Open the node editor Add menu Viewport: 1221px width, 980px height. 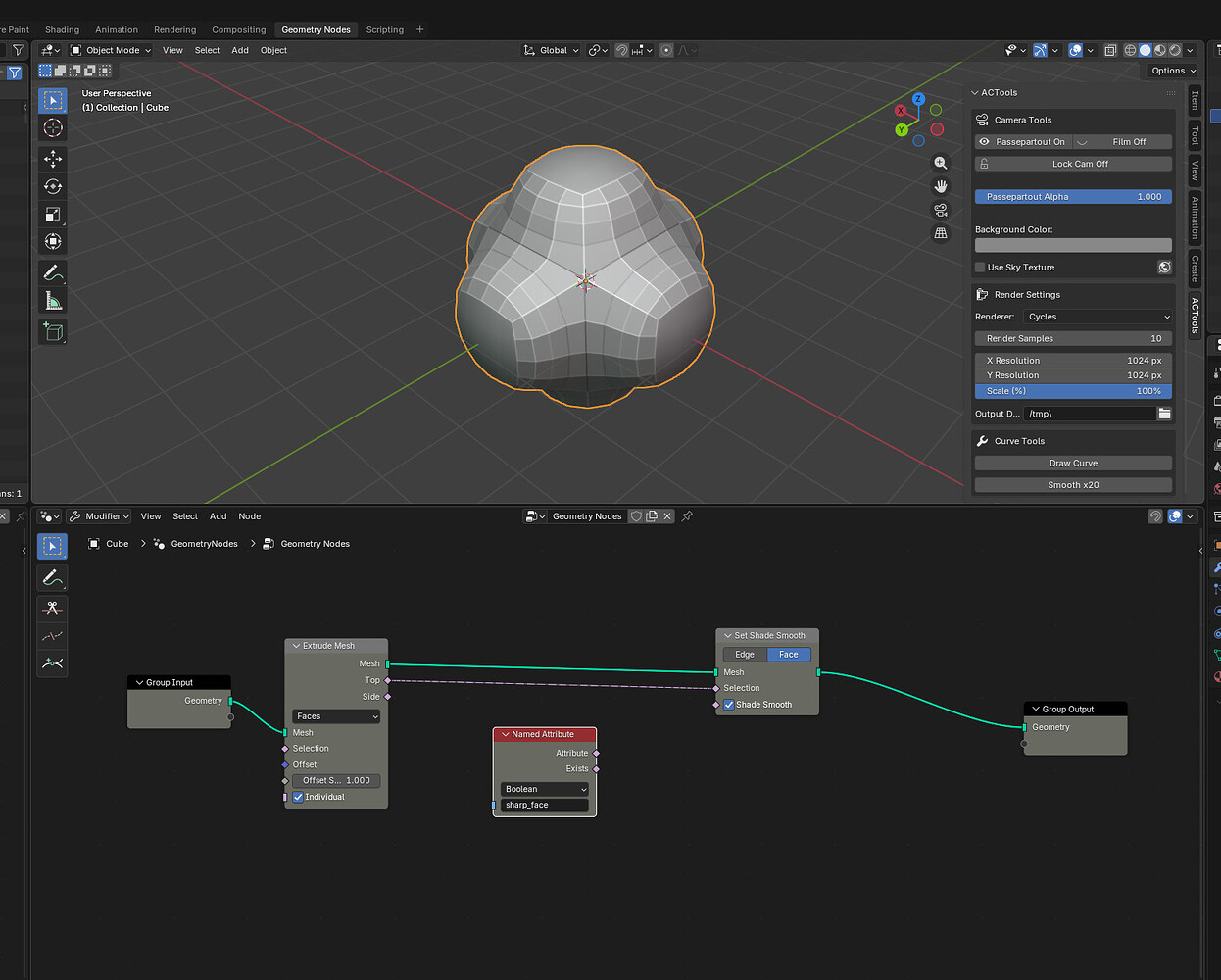(x=219, y=516)
